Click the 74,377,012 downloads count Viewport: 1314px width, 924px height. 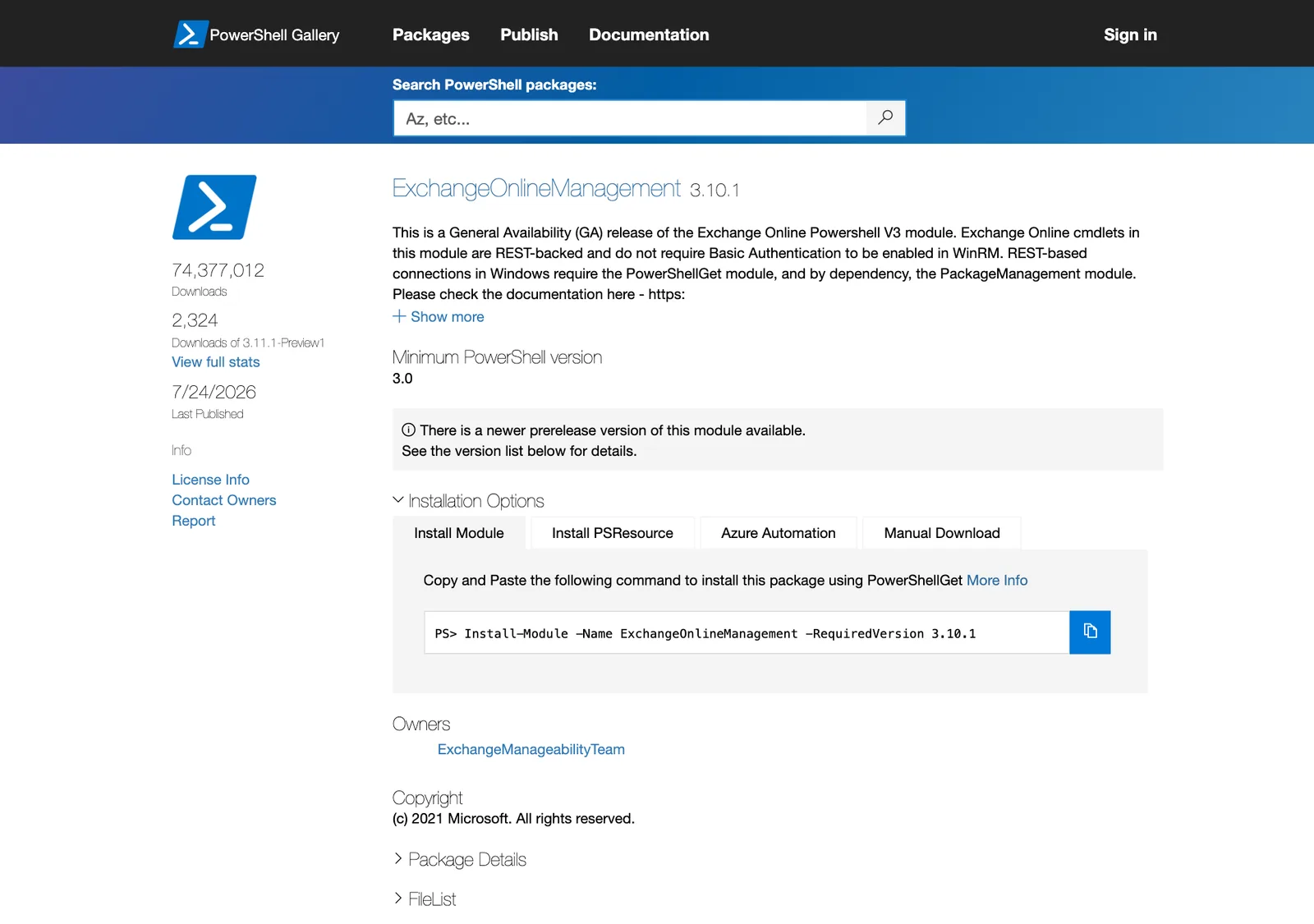(218, 270)
